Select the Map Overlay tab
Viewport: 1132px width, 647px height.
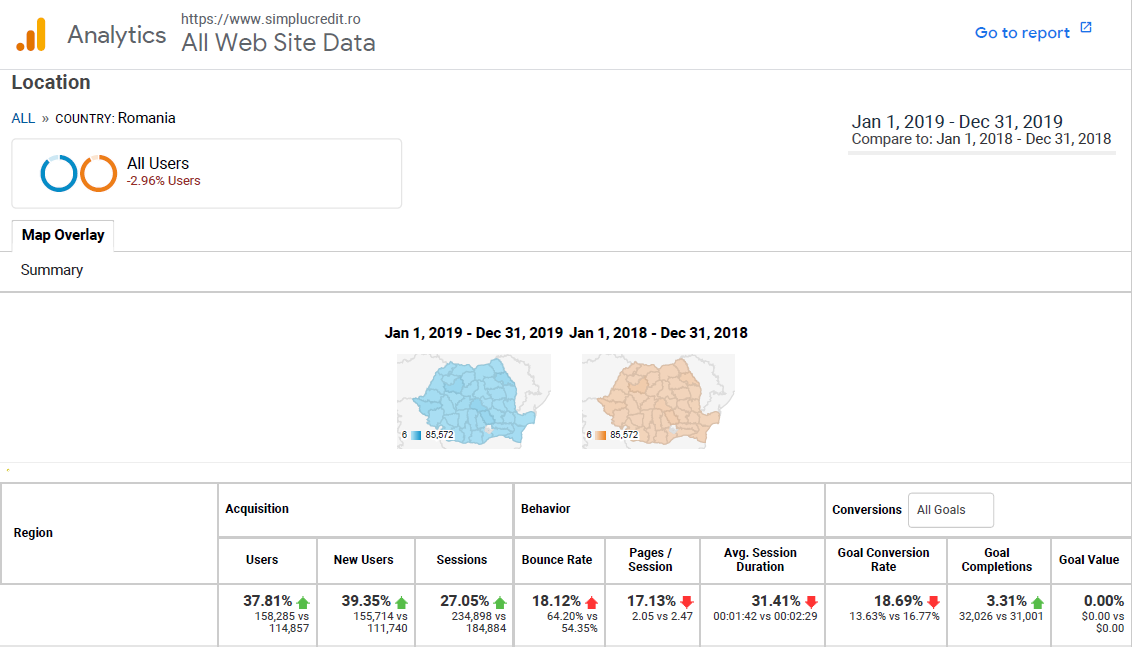pyautogui.click(x=63, y=235)
